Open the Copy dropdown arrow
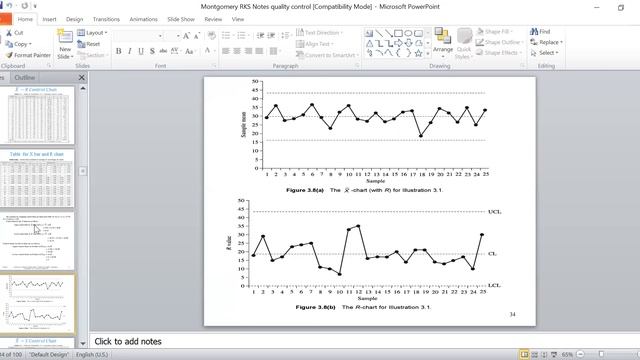 pos(30,44)
